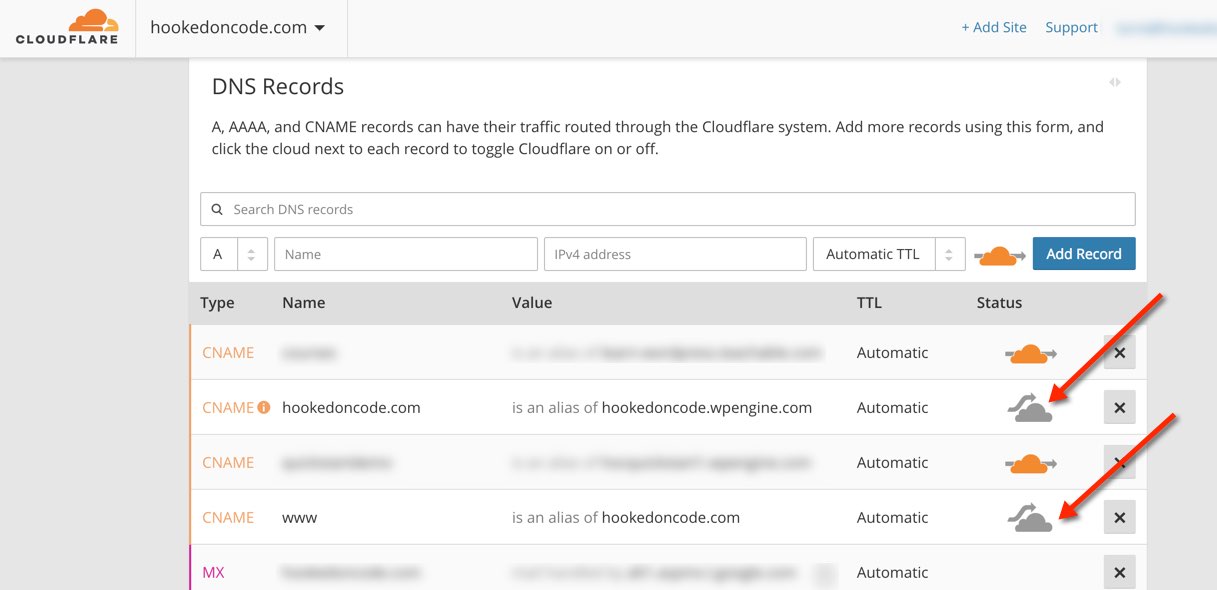Open the hookedoncode.com site selector dropdown
The width and height of the screenshot is (1217, 590).
[x=238, y=28]
